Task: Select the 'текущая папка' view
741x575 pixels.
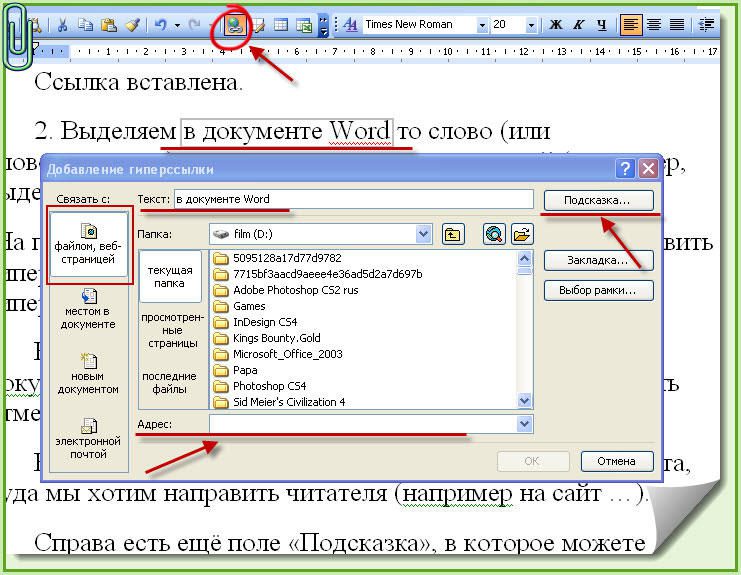Action: [x=170, y=276]
